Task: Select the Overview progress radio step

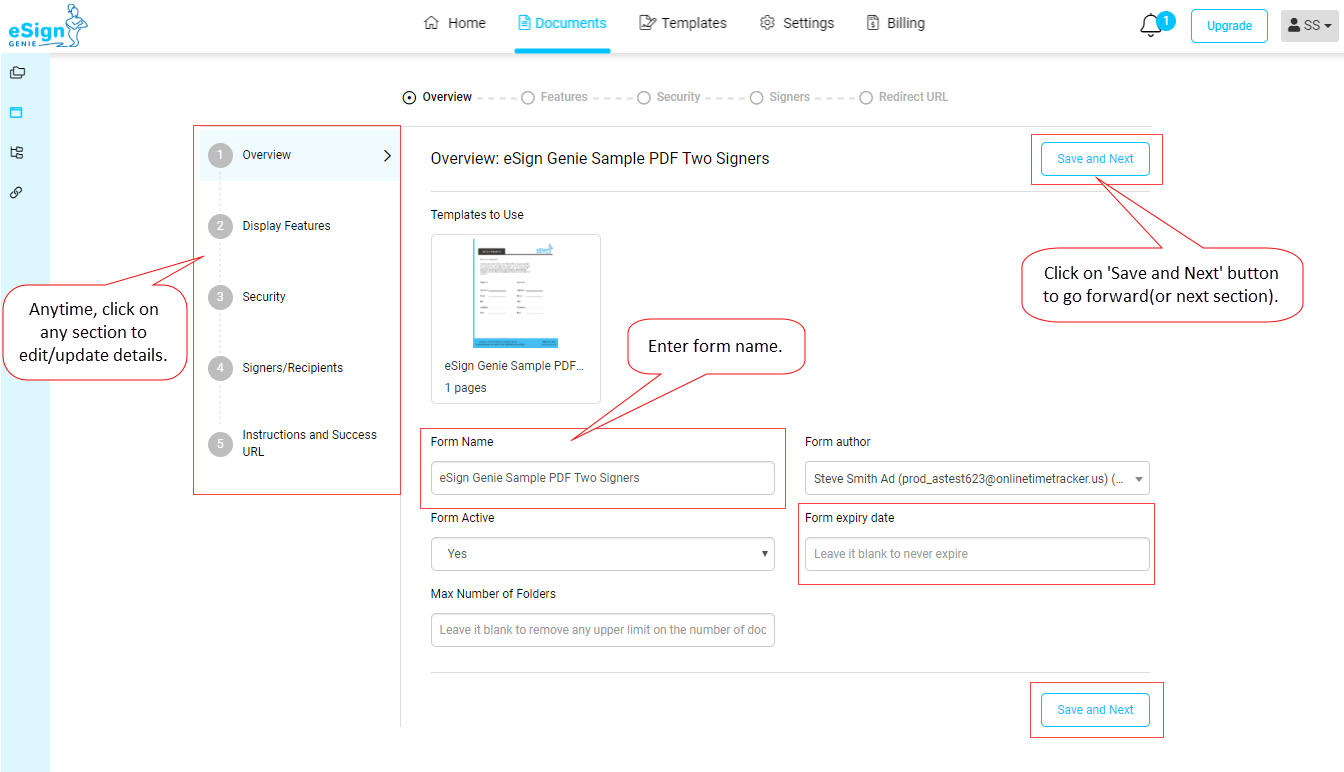Action: (409, 98)
